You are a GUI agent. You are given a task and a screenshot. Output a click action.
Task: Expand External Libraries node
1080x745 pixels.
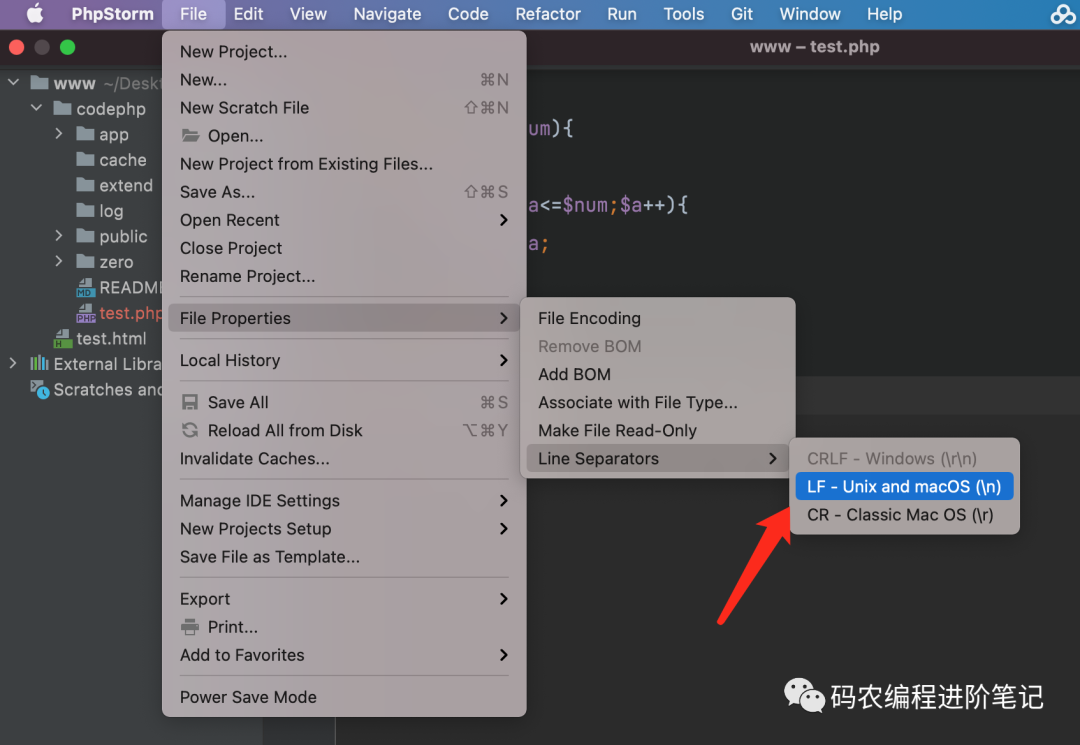click(13, 364)
